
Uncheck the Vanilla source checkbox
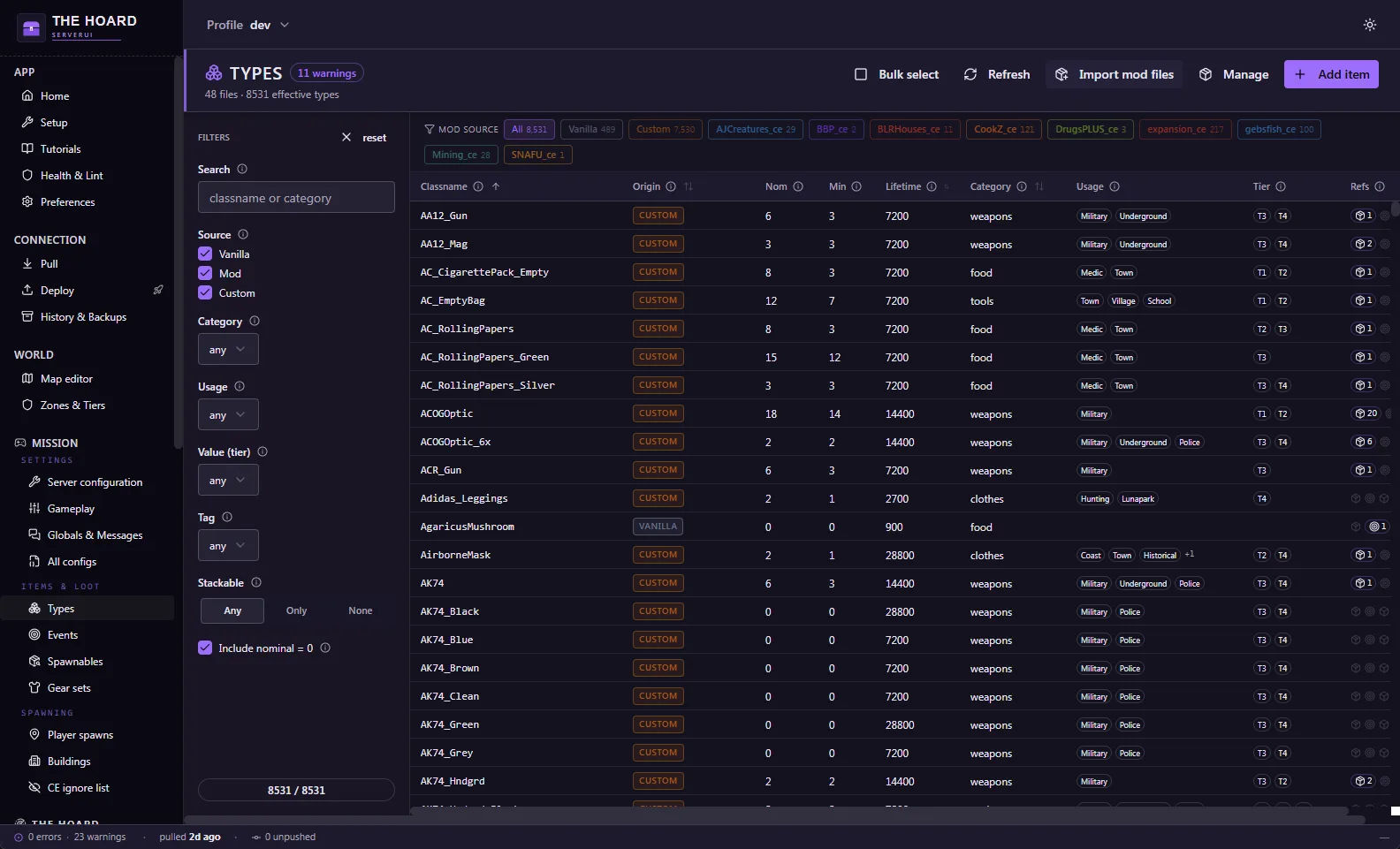point(205,254)
